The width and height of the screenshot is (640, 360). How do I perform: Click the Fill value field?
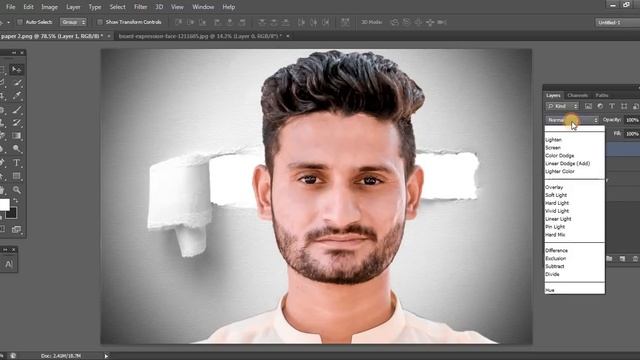(632, 133)
